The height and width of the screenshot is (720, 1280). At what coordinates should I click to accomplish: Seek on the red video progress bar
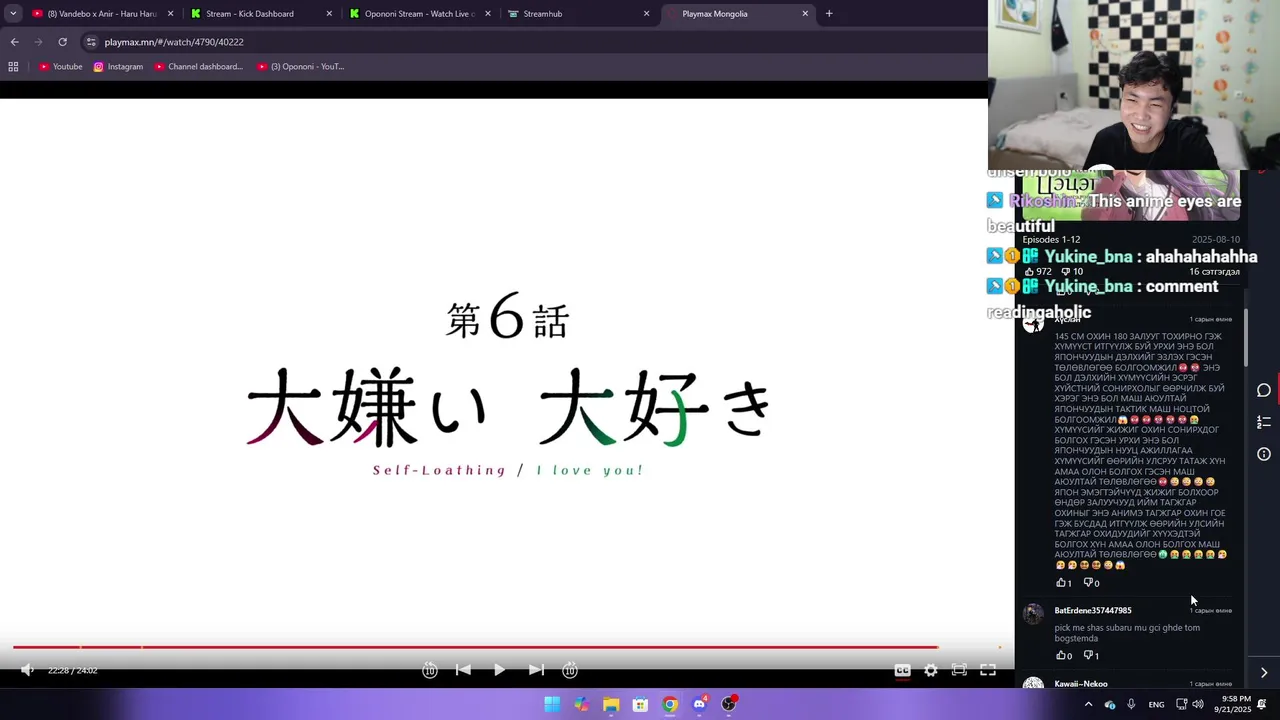click(507, 647)
